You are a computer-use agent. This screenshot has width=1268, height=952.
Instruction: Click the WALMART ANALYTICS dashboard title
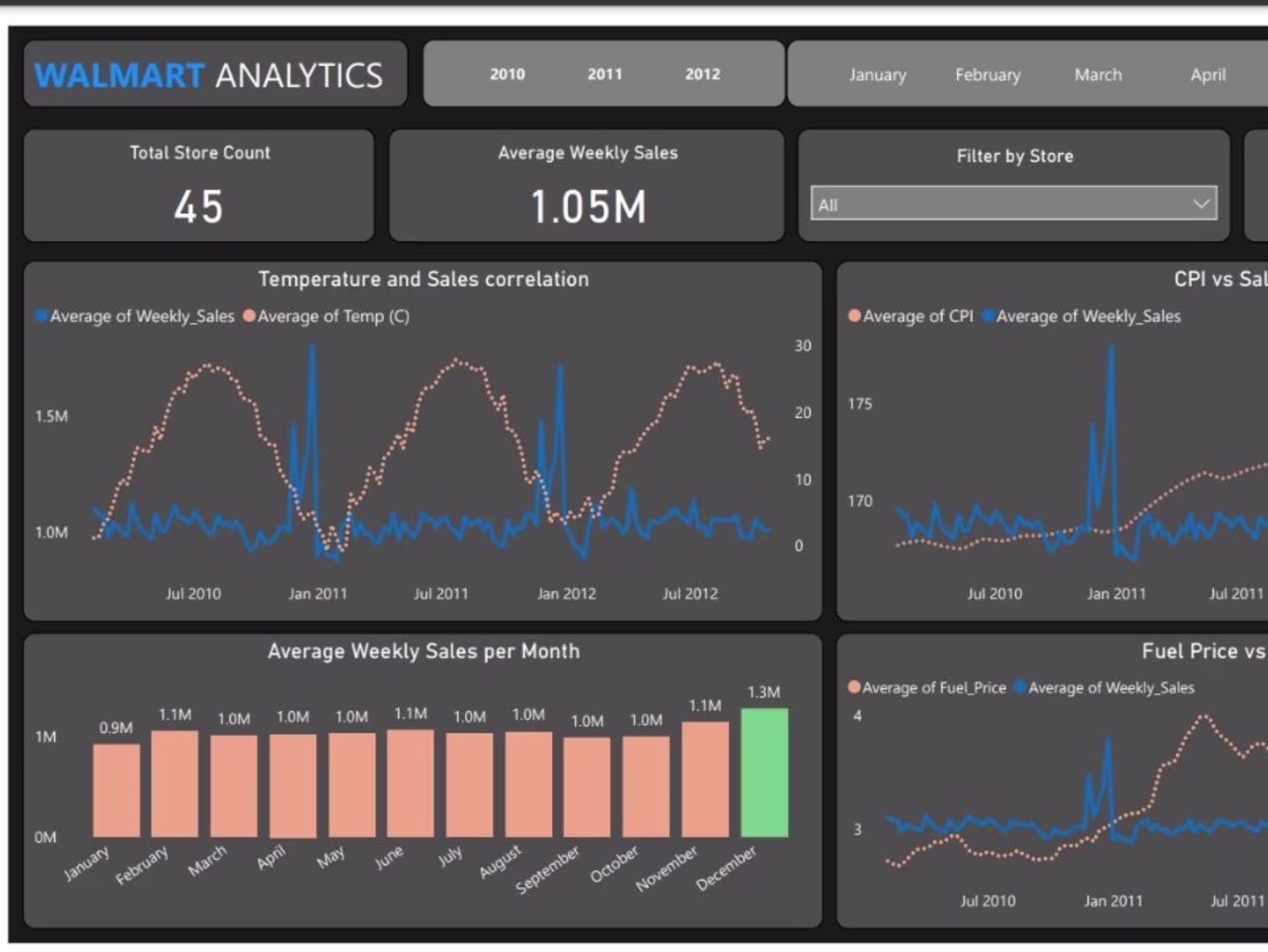pyautogui.click(x=209, y=75)
